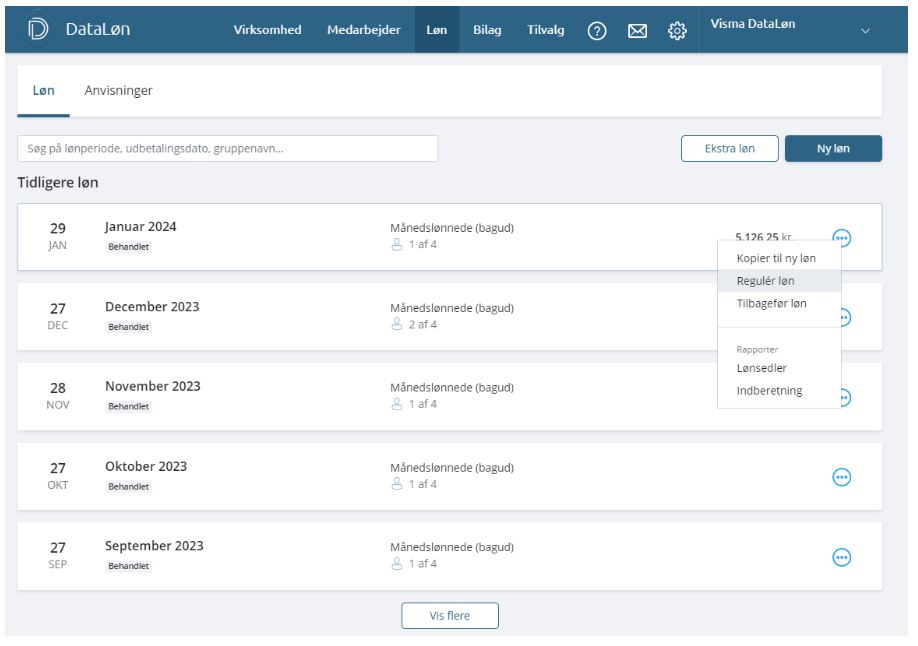Expand the Visma DataLøn account dropdown
This screenshot has height=646, width=918.
865,31
